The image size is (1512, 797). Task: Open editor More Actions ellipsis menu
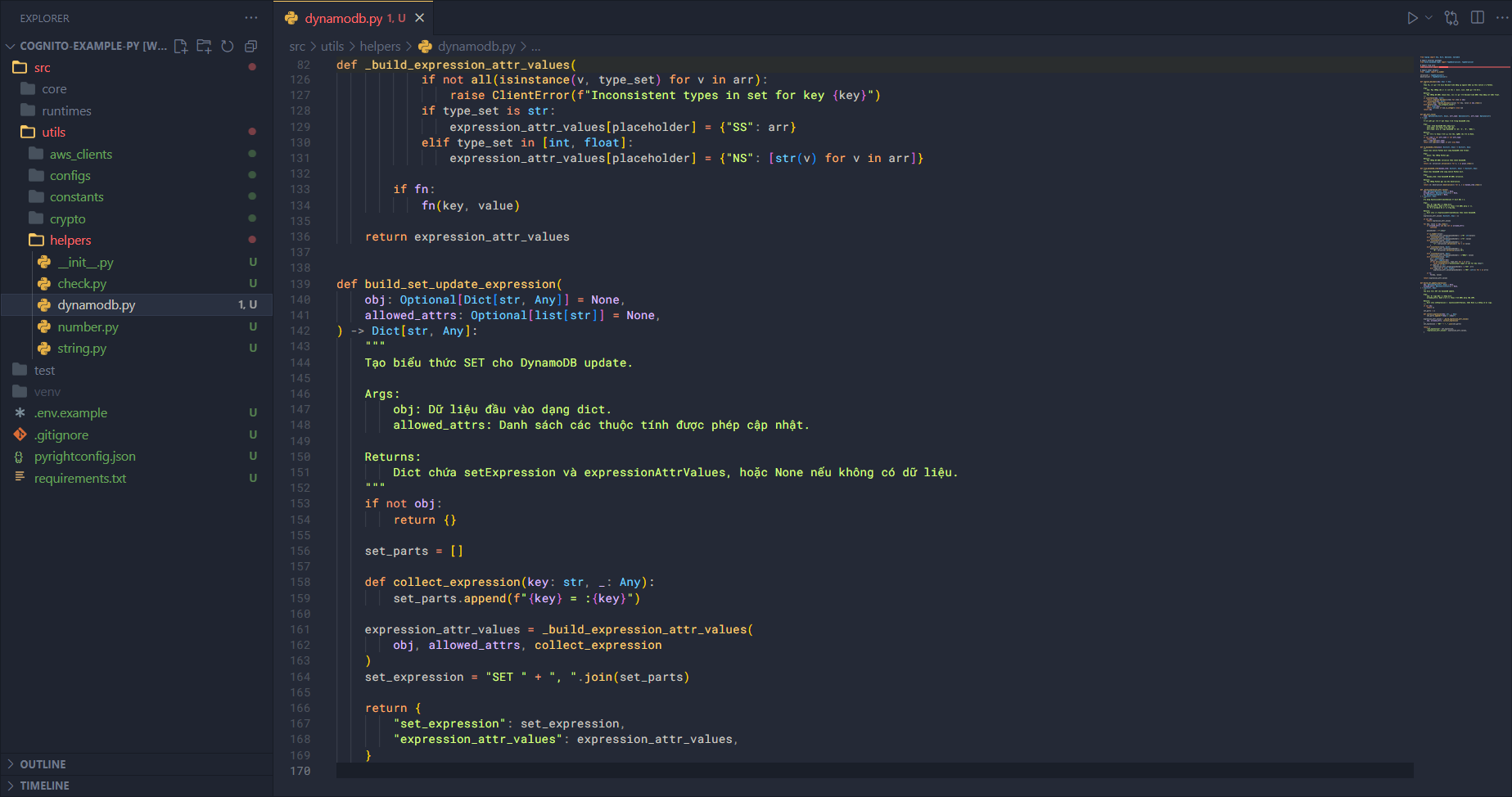(x=1501, y=18)
